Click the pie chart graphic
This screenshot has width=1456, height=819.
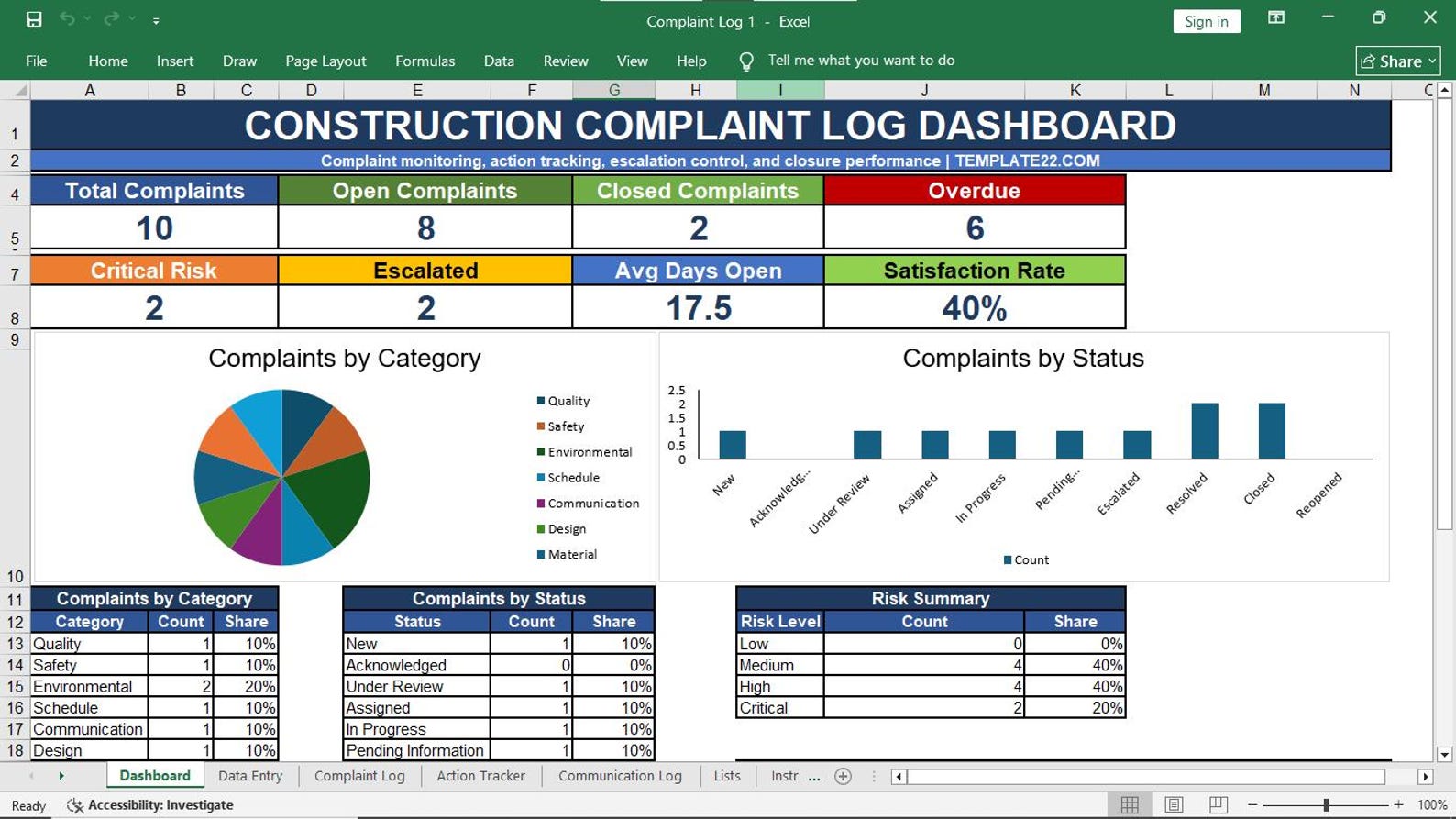click(281, 477)
